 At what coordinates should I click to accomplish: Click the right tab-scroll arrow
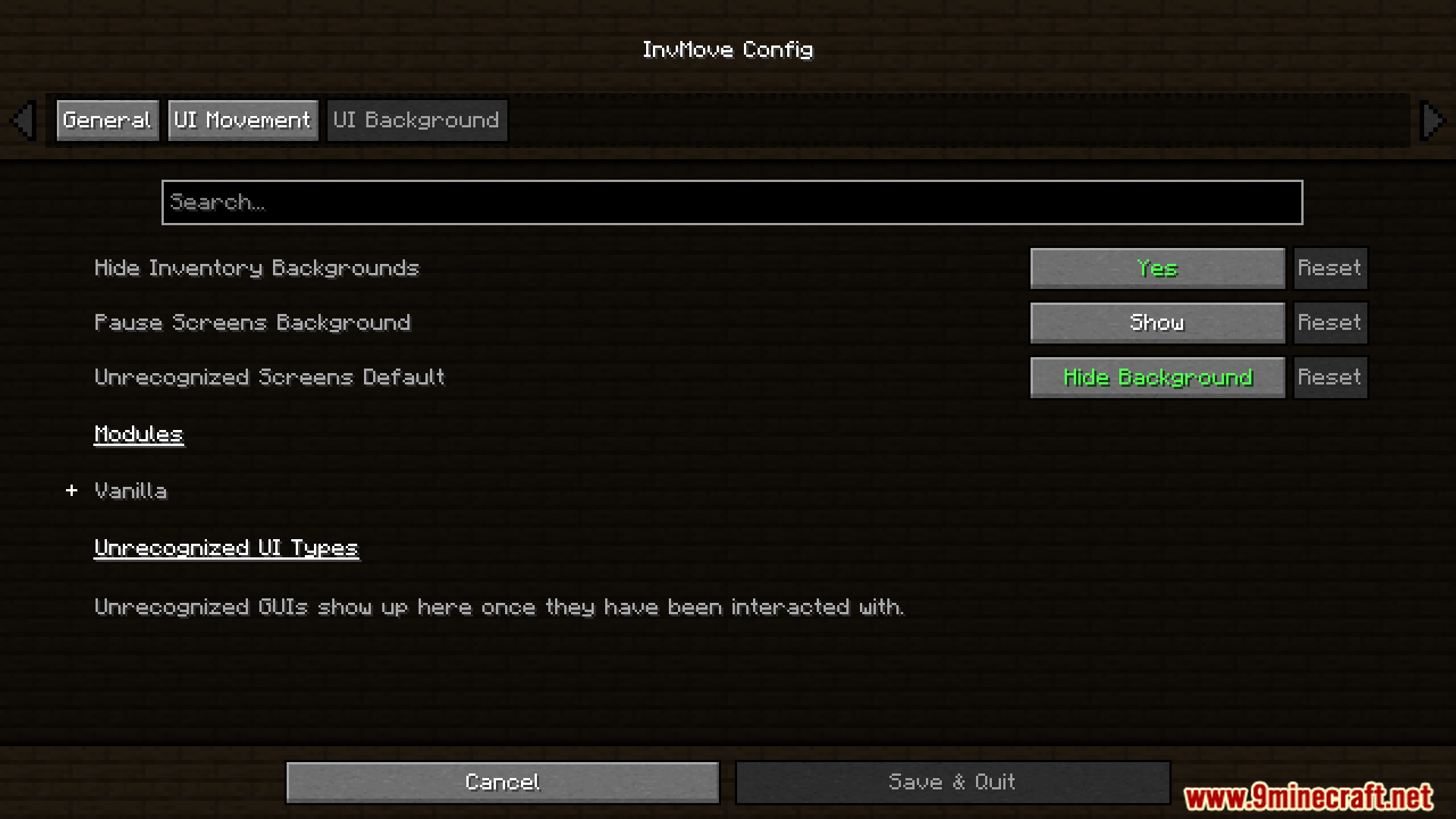pos(1432,121)
